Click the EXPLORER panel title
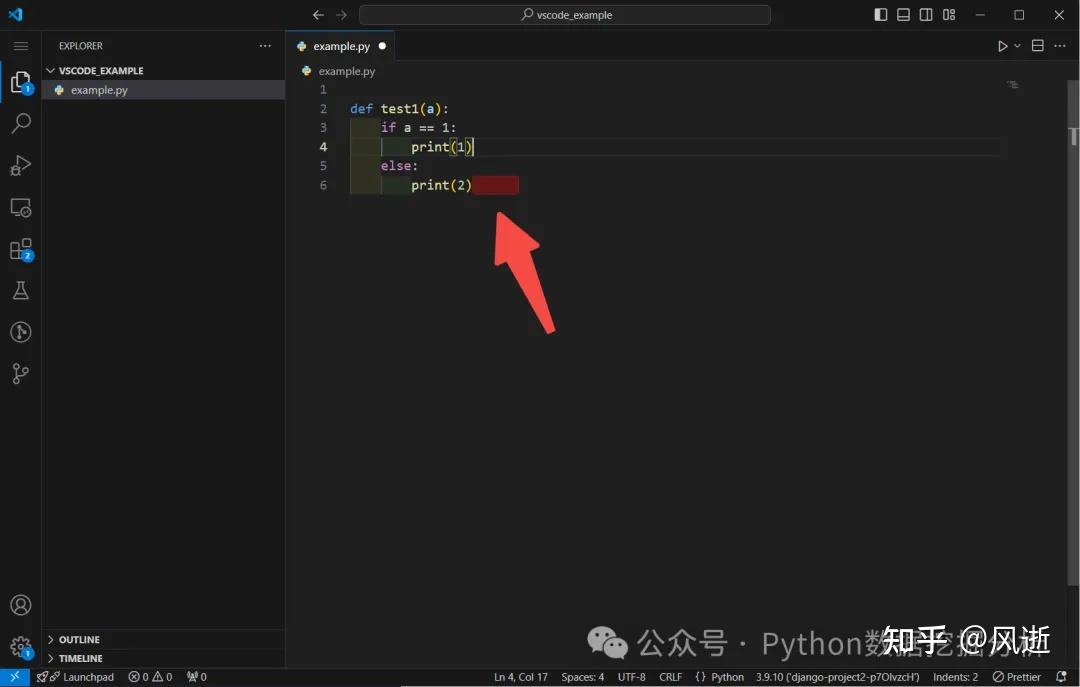This screenshot has height=687, width=1080. (x=81, y=46)
